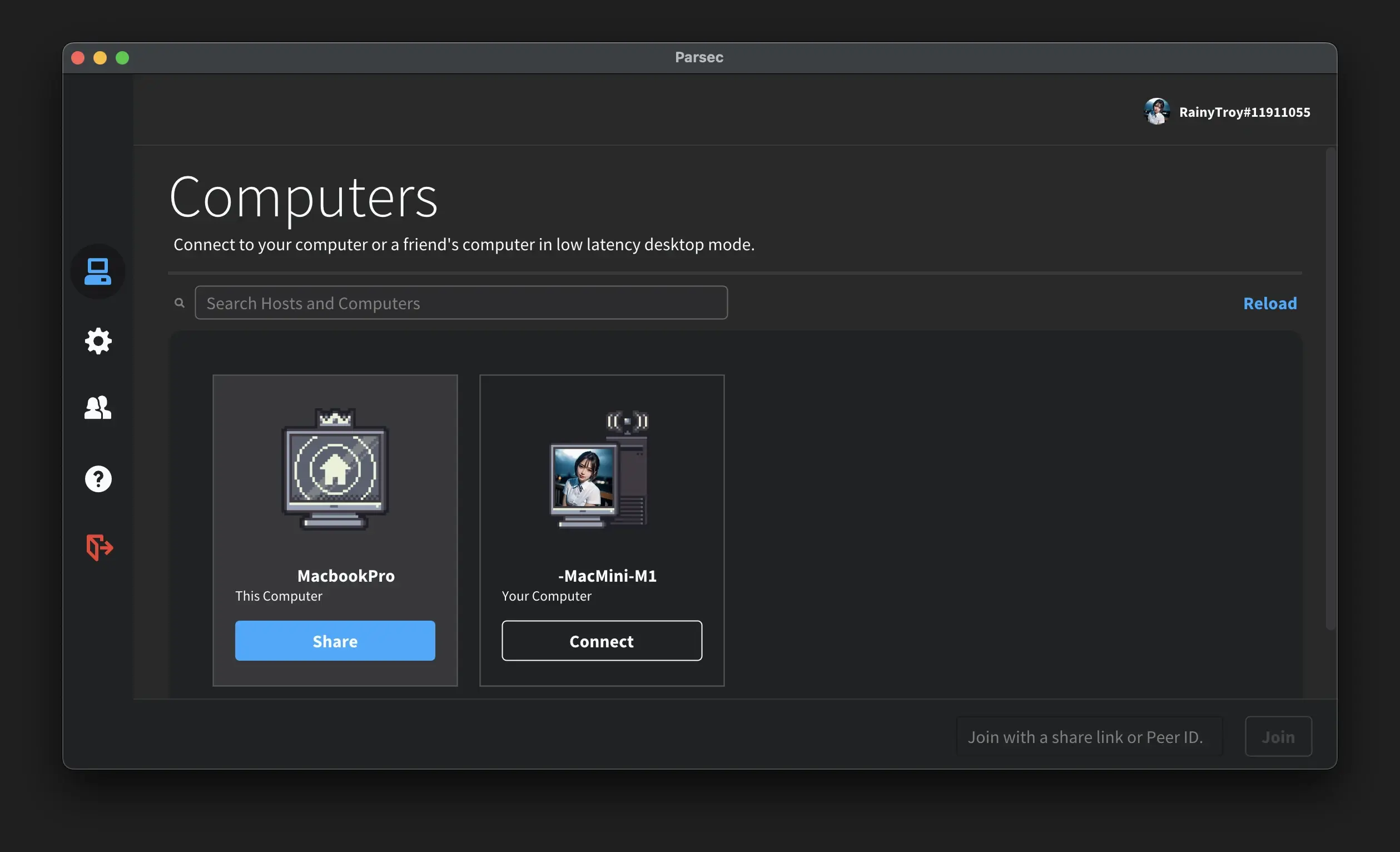Open the Computers tab in sidebar
Image resolution: width=1400 pixels, height=852 pixels.
pos(98,271)
